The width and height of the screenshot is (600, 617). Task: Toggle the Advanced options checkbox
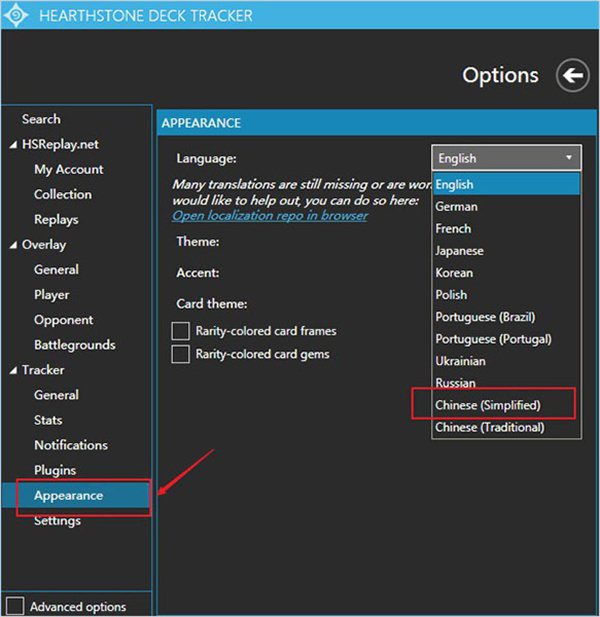coord(15,606)
